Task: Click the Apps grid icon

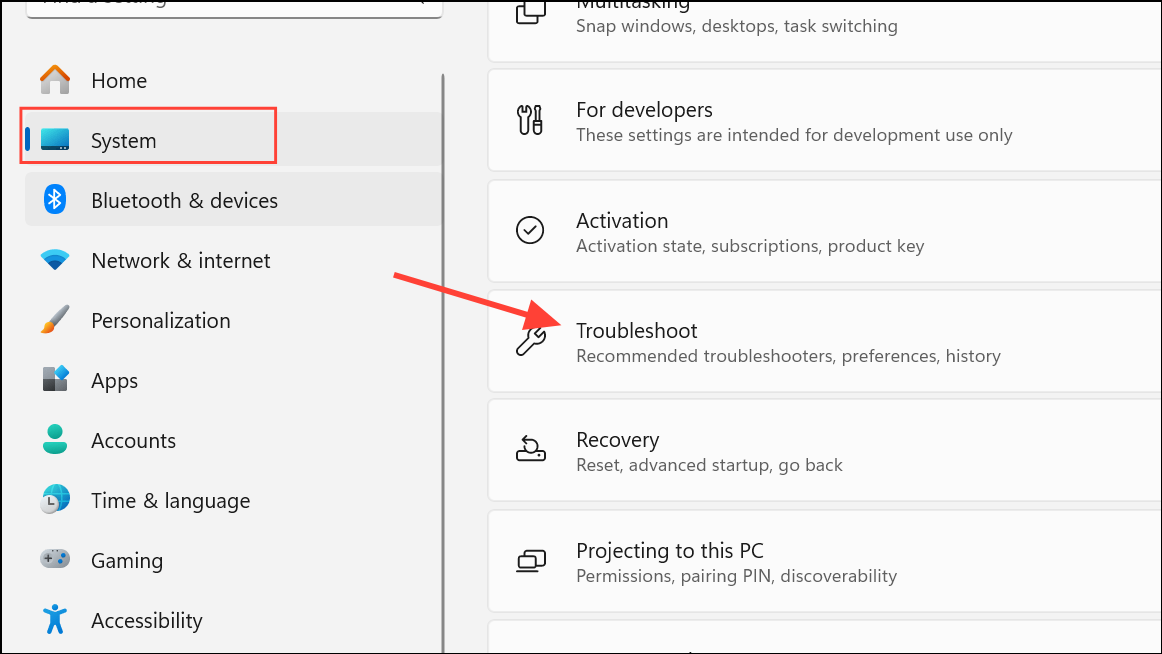Action: click(55, 380)
